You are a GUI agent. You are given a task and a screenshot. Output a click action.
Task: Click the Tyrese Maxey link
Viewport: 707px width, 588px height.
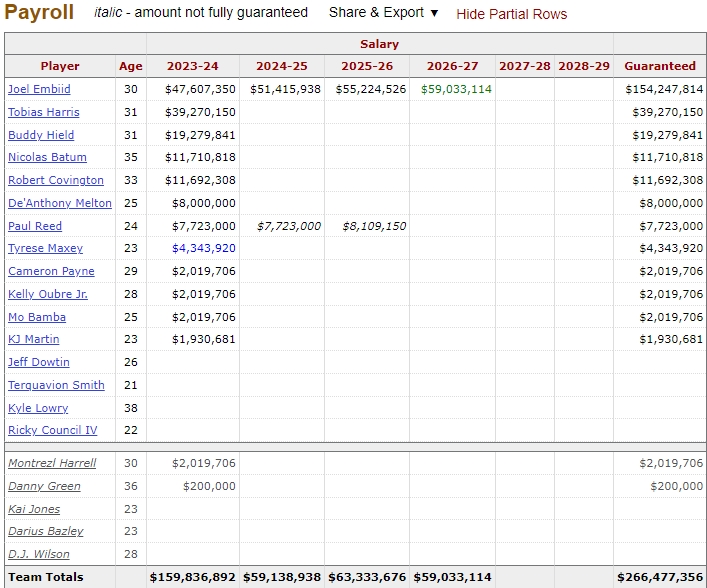[x=45, y=248]
